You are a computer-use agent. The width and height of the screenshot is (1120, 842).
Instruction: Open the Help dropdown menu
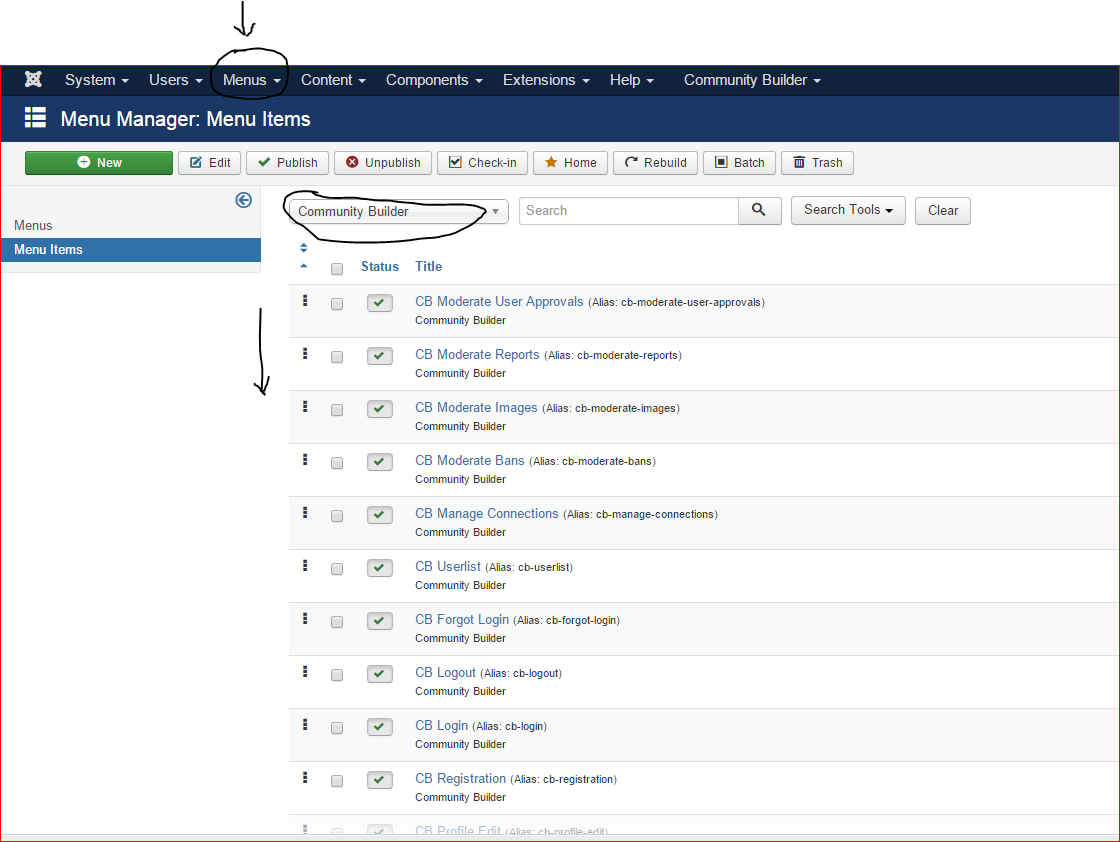631,80
